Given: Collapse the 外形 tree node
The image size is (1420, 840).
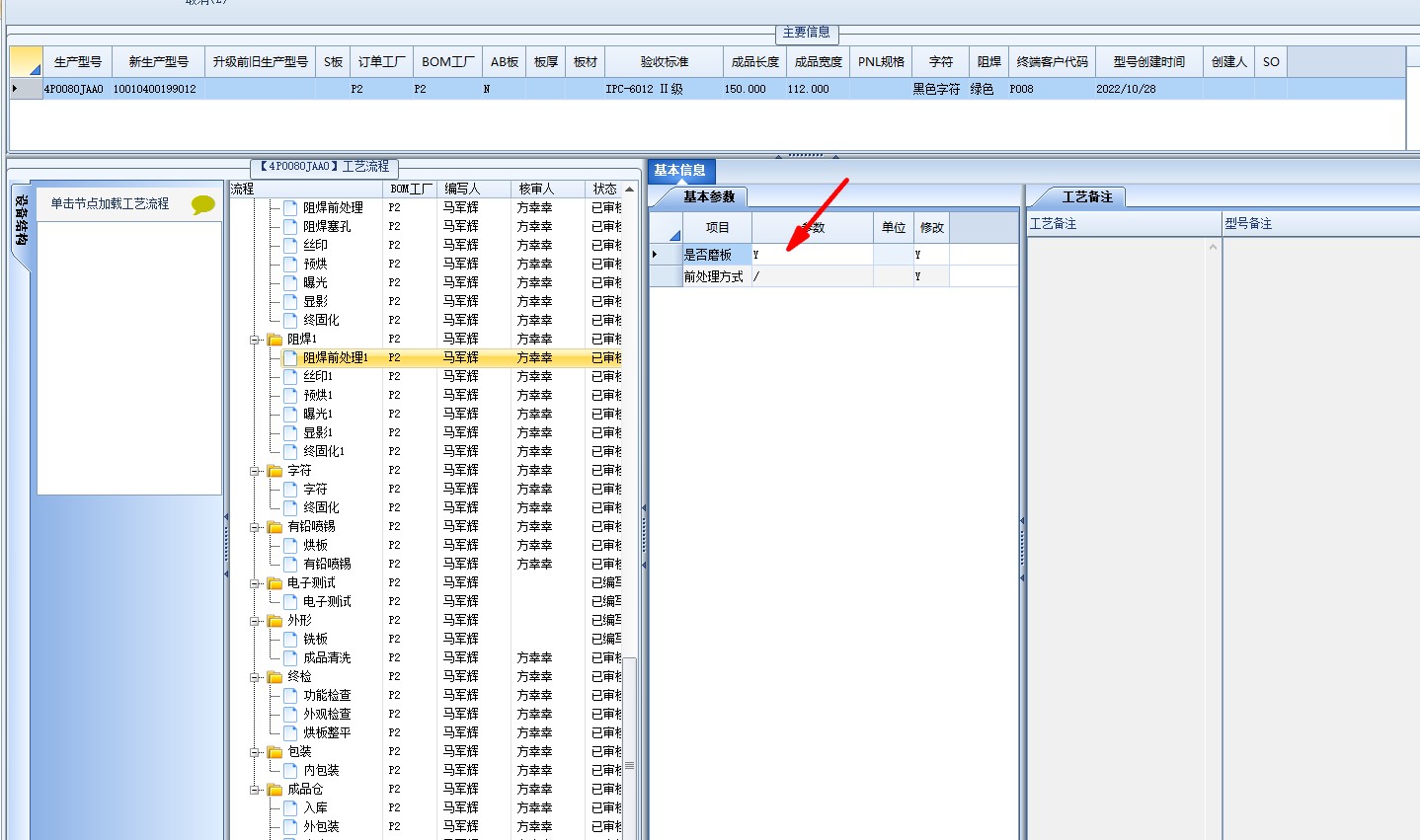Looking at the screenshot, I should pos(255,621).
